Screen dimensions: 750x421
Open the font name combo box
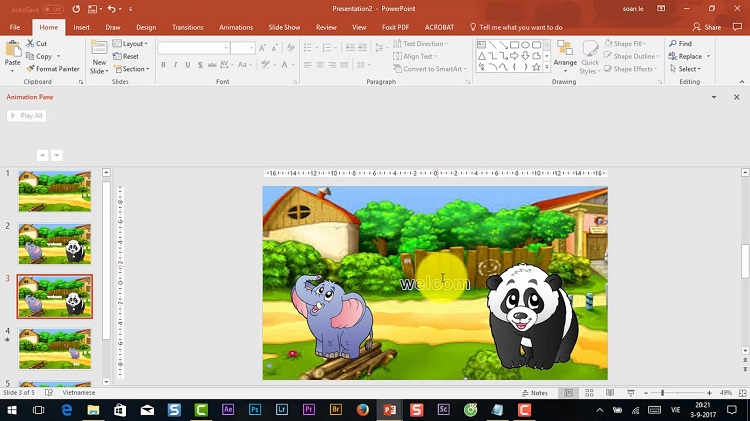[194, 48]
